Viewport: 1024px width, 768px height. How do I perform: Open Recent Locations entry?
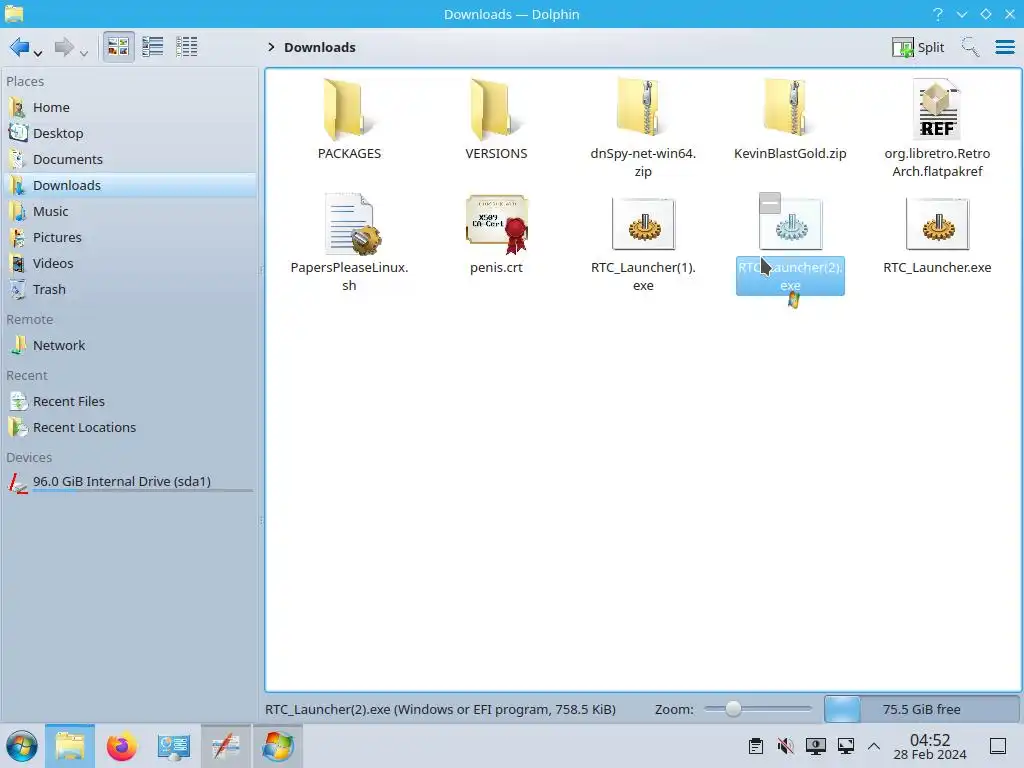pos(130,428)
